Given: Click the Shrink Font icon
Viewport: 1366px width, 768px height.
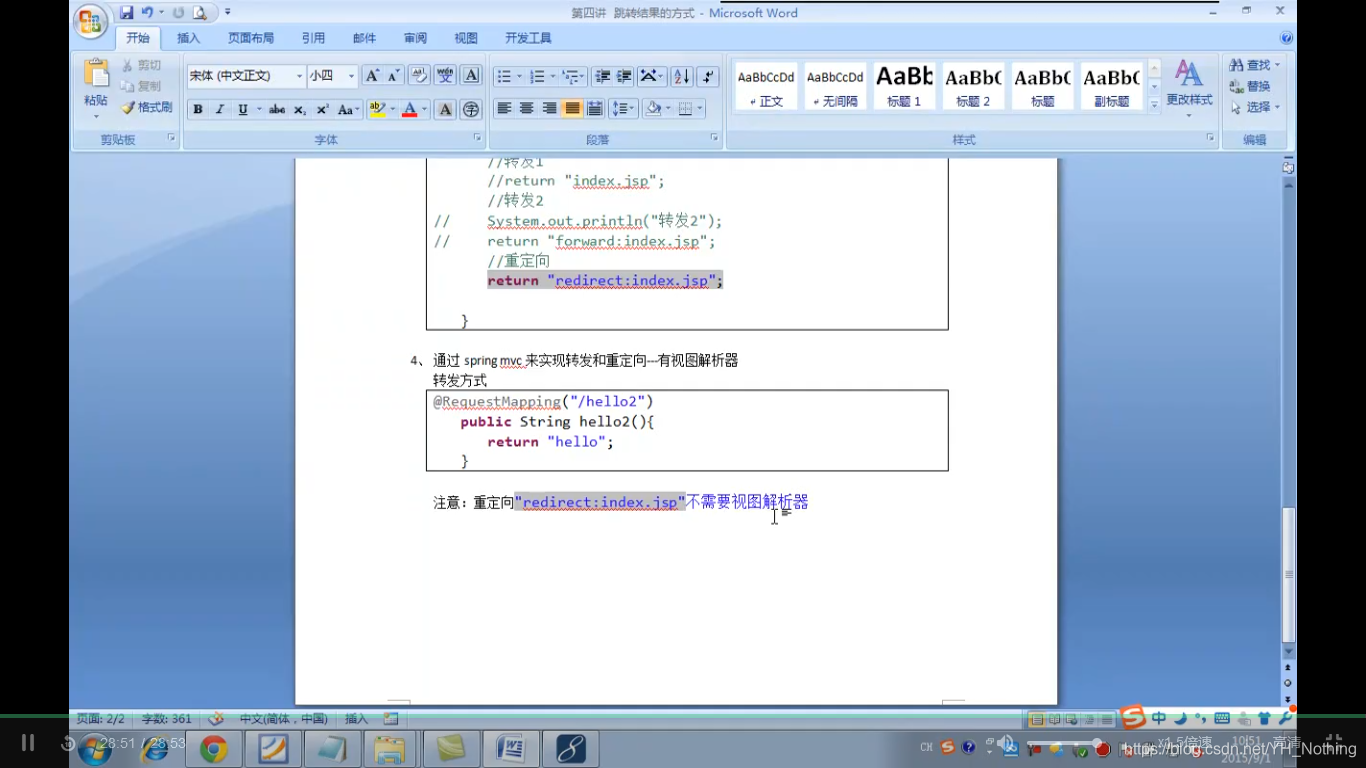Looking at the screenshot, I should 394,76.
